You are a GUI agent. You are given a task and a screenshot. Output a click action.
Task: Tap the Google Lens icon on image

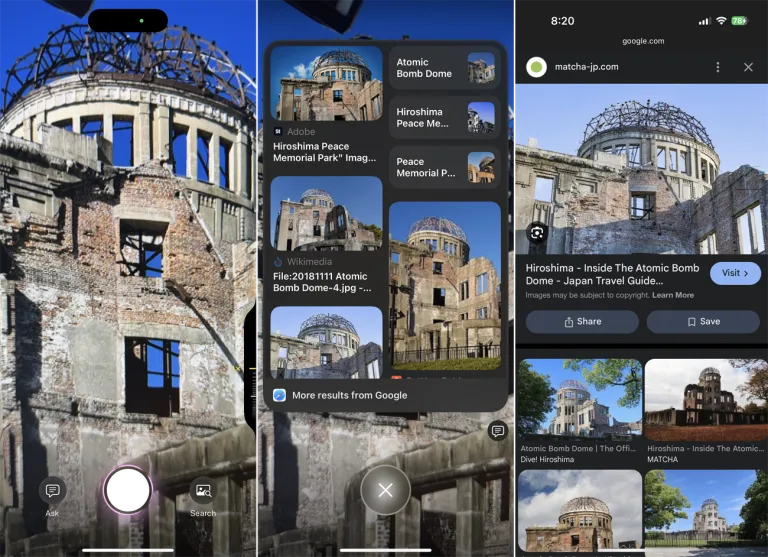[x=537, y=233]
